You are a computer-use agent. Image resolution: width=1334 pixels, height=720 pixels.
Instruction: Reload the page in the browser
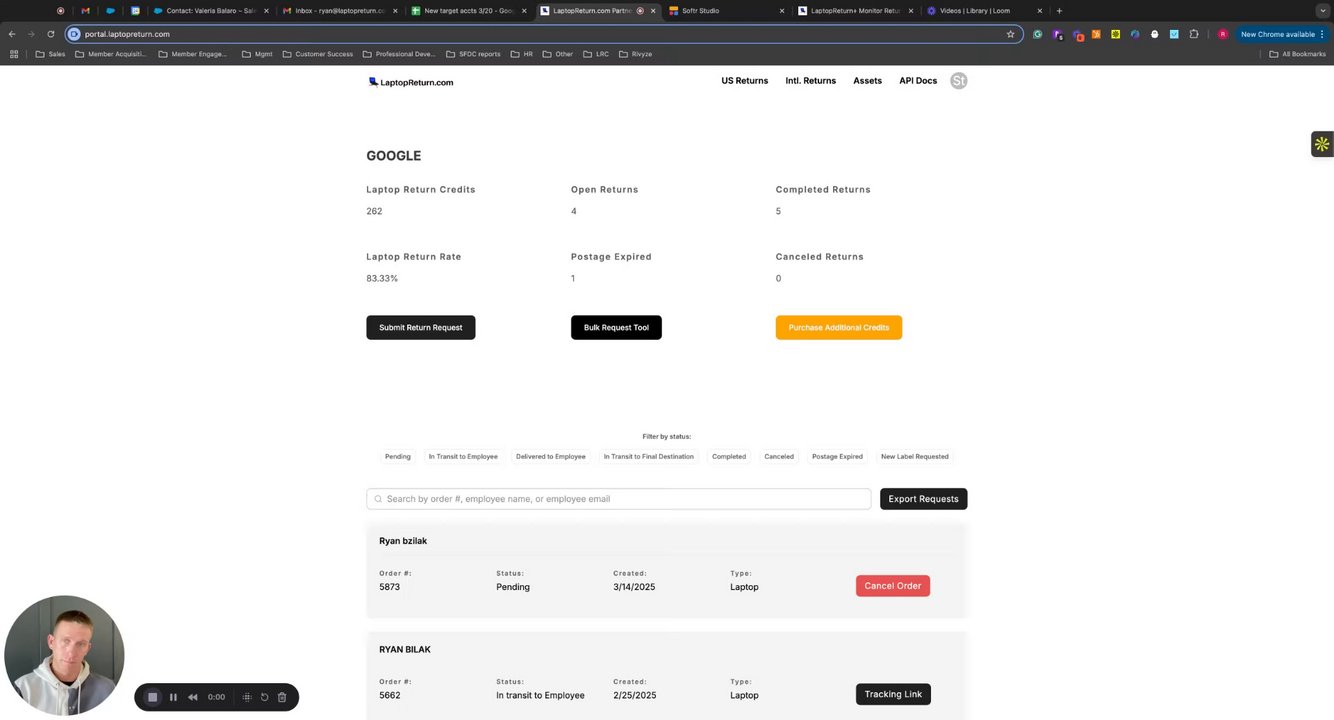click(x=51, y=34)
